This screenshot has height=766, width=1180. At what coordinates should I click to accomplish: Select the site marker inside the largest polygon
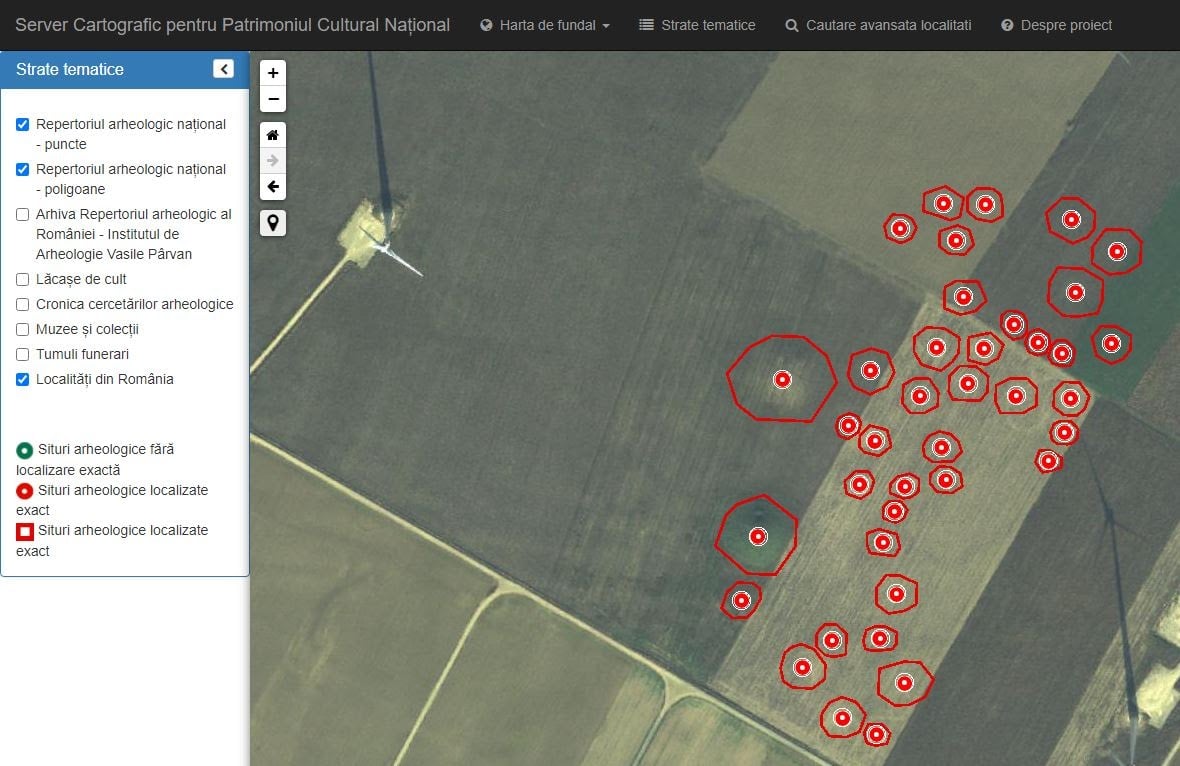[783, 379]
